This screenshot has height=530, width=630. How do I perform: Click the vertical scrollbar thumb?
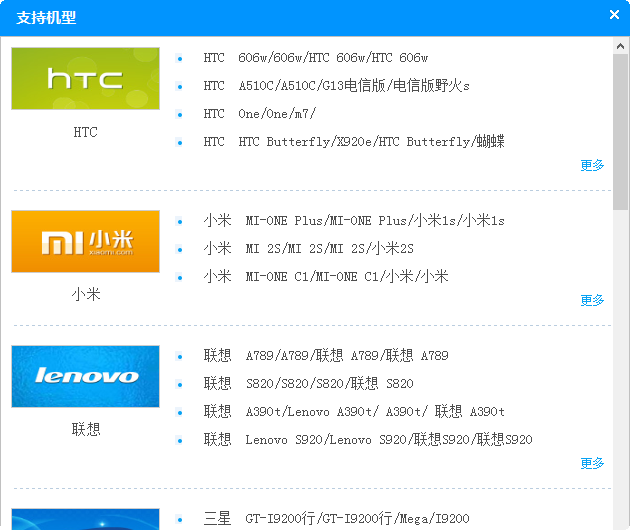(x=620, y=132)
